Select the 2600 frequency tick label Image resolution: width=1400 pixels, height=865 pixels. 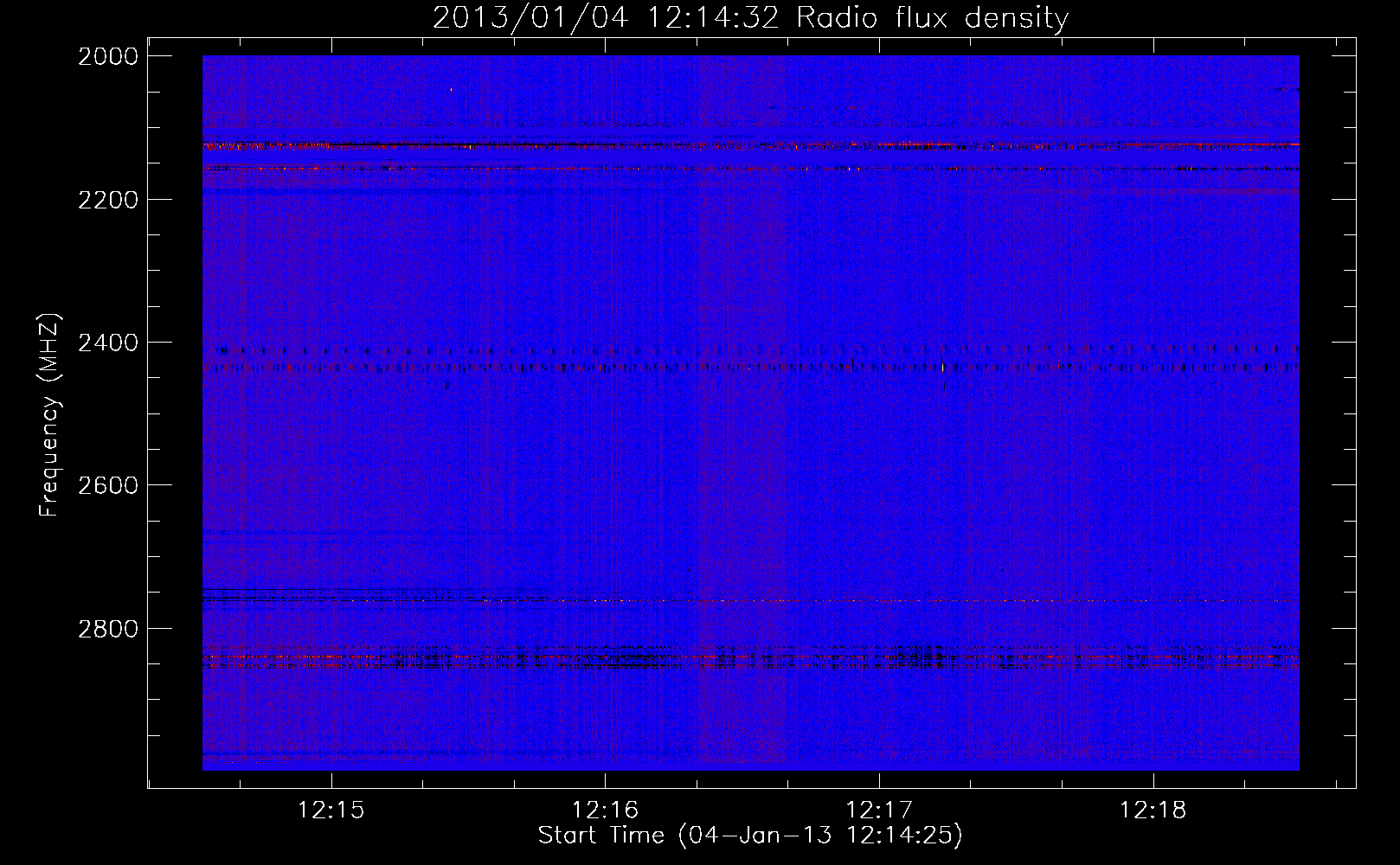[108, 485]
